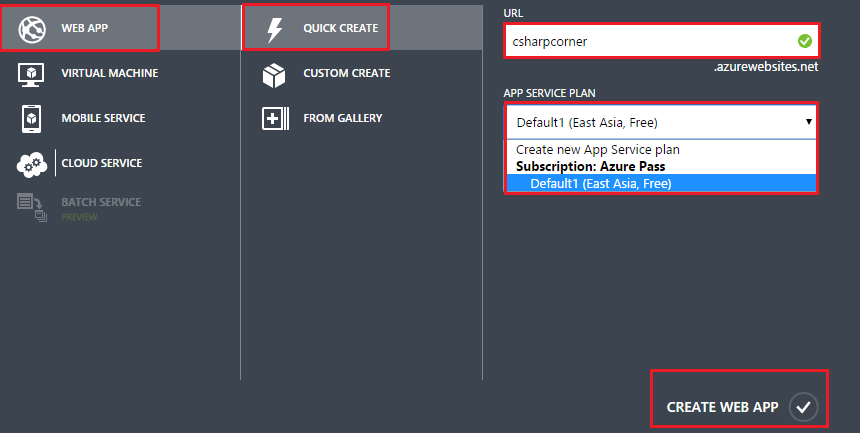Choose the Custom Create option label

[x=346, y=74]
